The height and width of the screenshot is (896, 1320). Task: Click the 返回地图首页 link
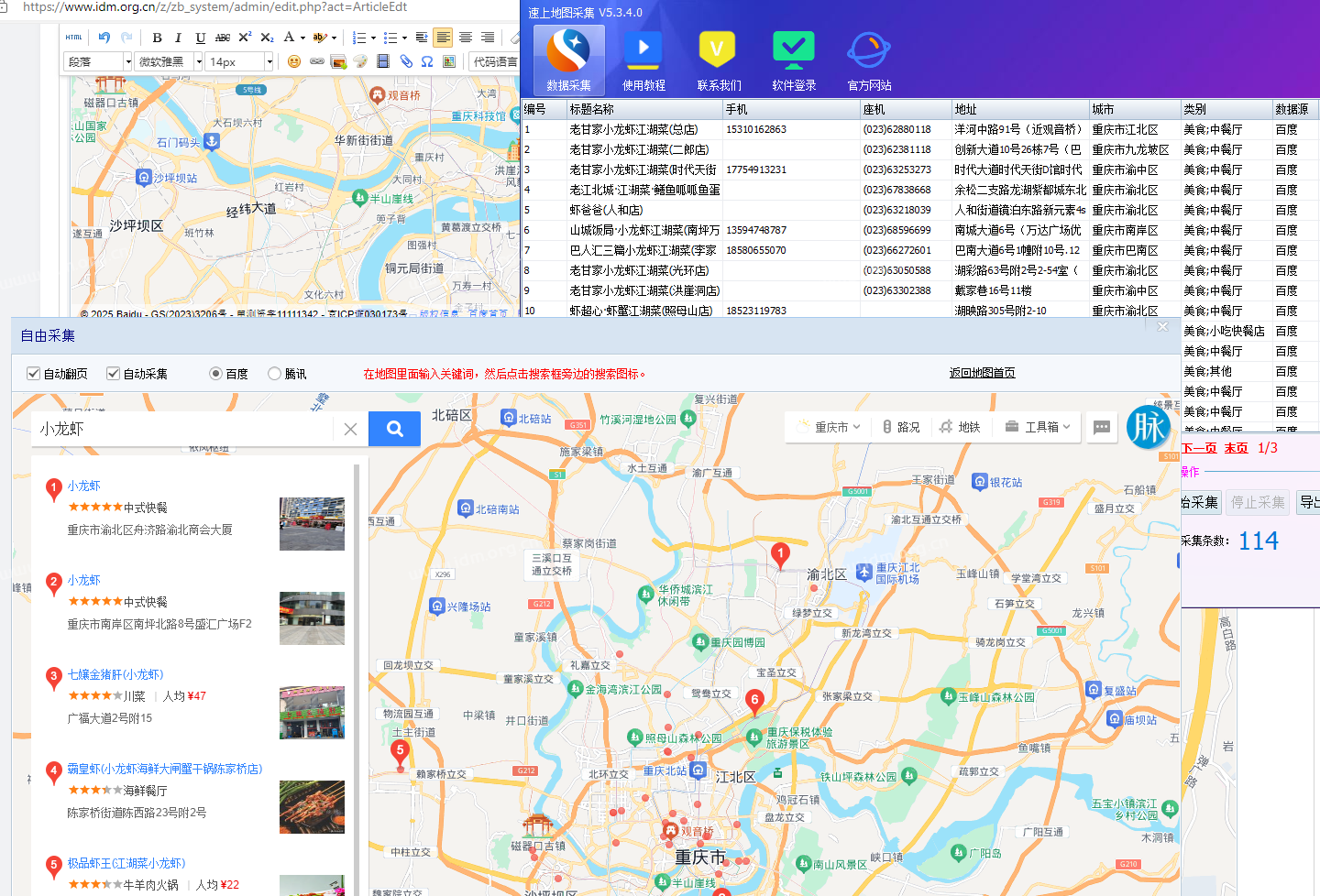(982, 373)
